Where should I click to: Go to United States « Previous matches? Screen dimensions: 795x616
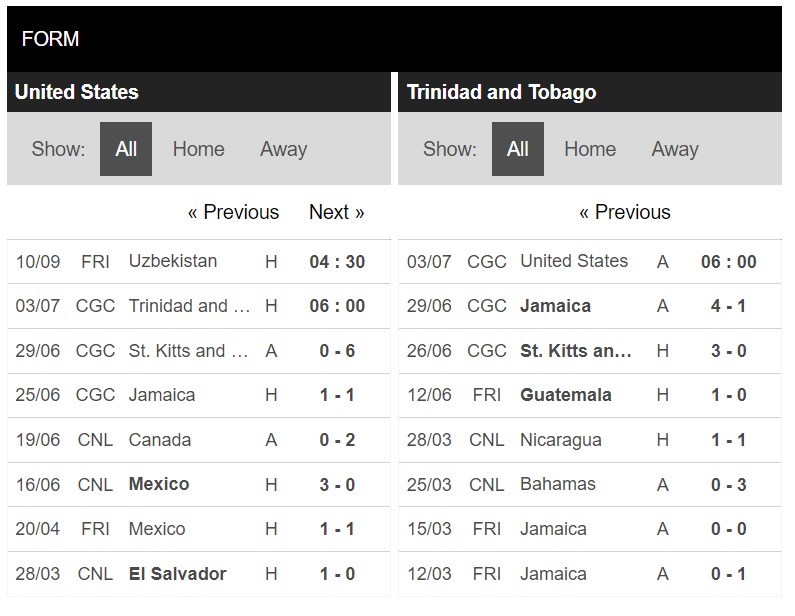(233, 212)
